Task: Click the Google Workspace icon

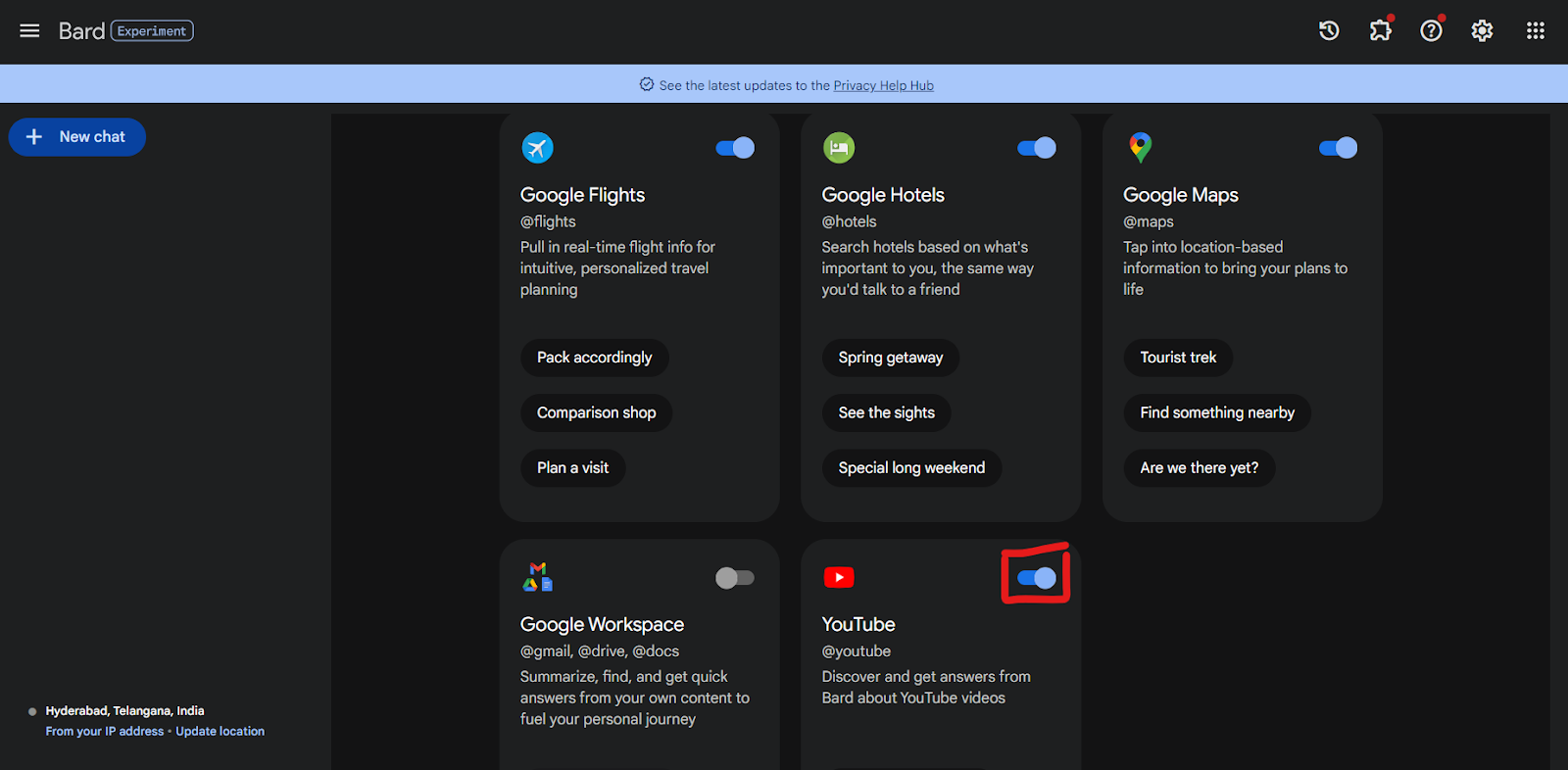Action: coord(537,577)
